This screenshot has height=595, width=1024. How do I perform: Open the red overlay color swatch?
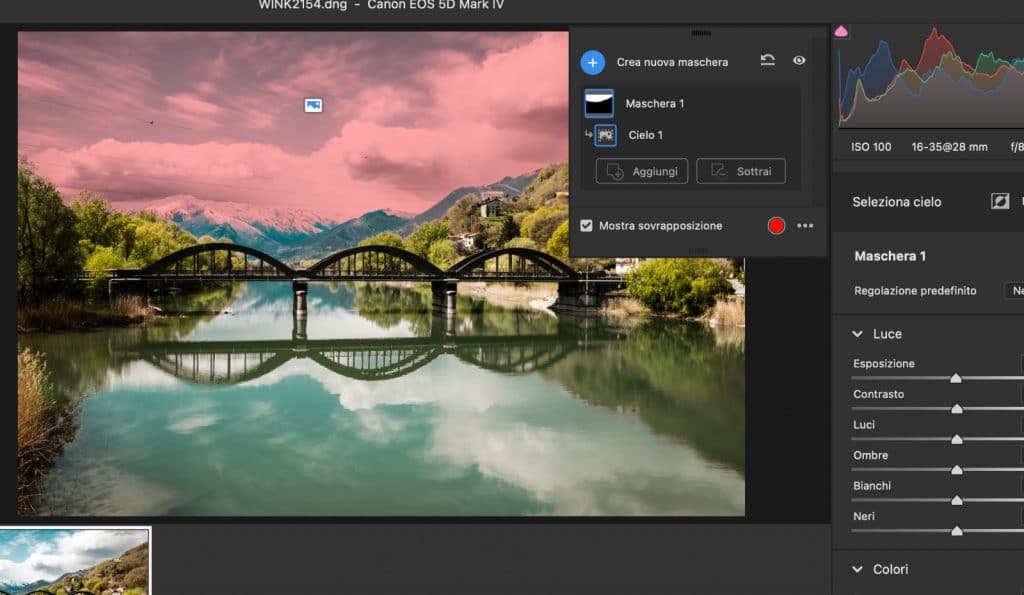tap(776, 226)
